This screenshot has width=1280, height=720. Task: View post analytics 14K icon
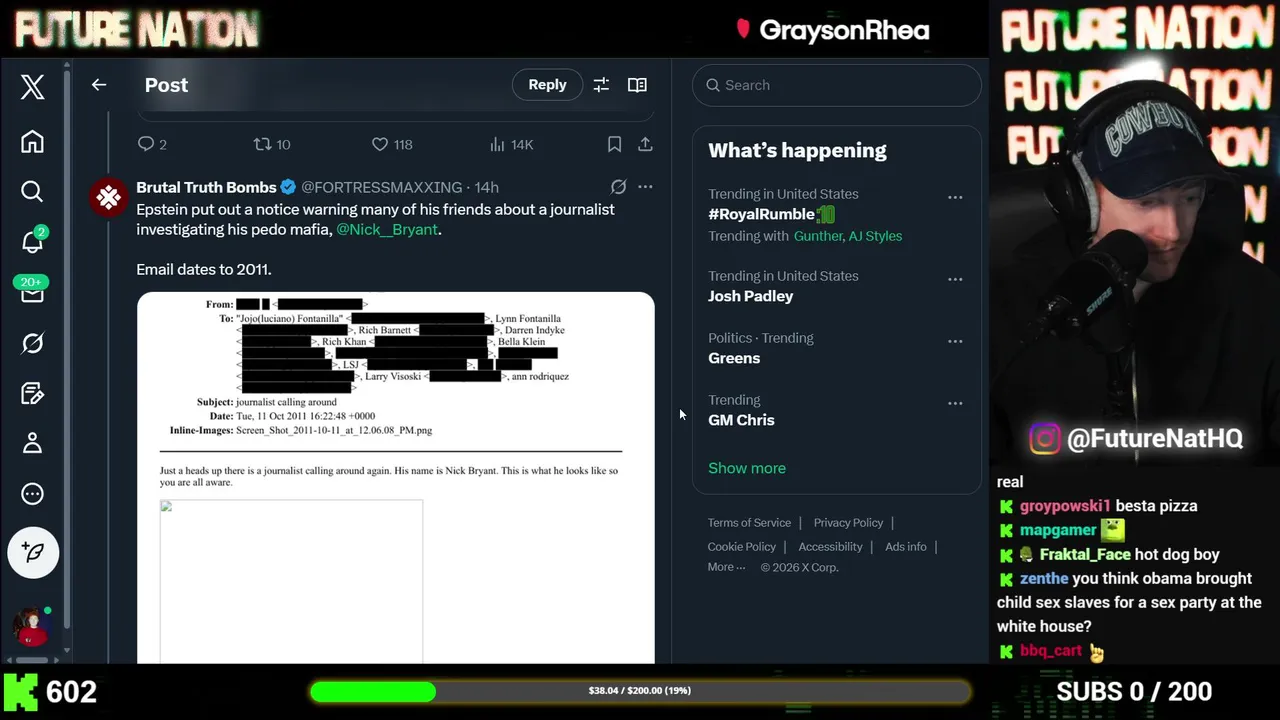[511, 144]
